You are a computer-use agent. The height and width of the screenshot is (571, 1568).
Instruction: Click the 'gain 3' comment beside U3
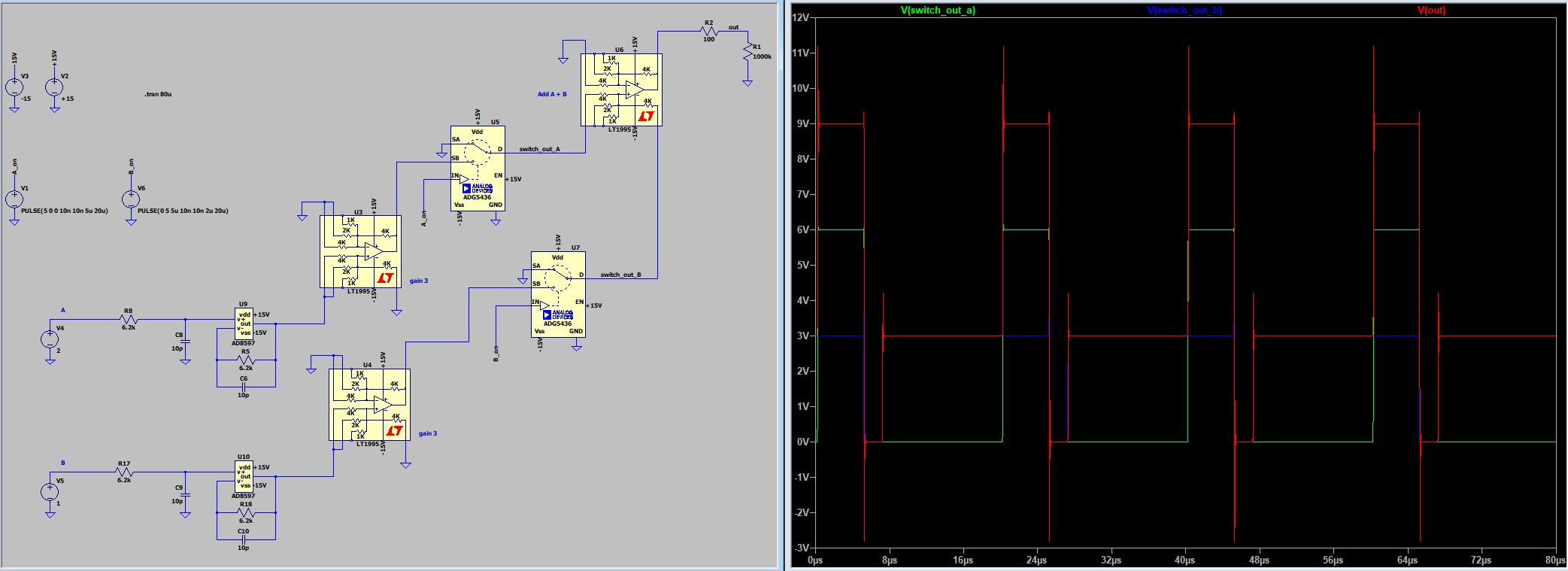pyautogui.click(x=419, y=281)
